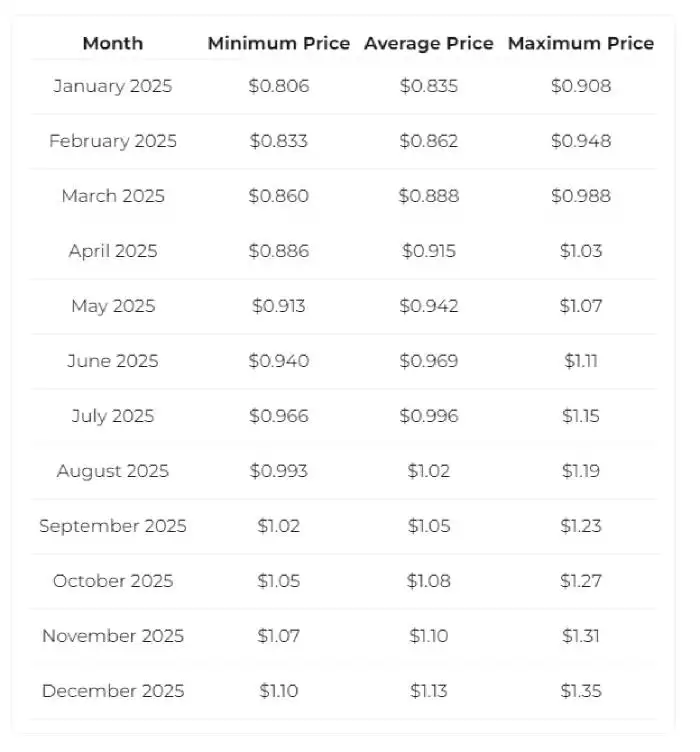Click the Maximum Price column header
This screenshot has height=752, width=700.
point(581,43)
